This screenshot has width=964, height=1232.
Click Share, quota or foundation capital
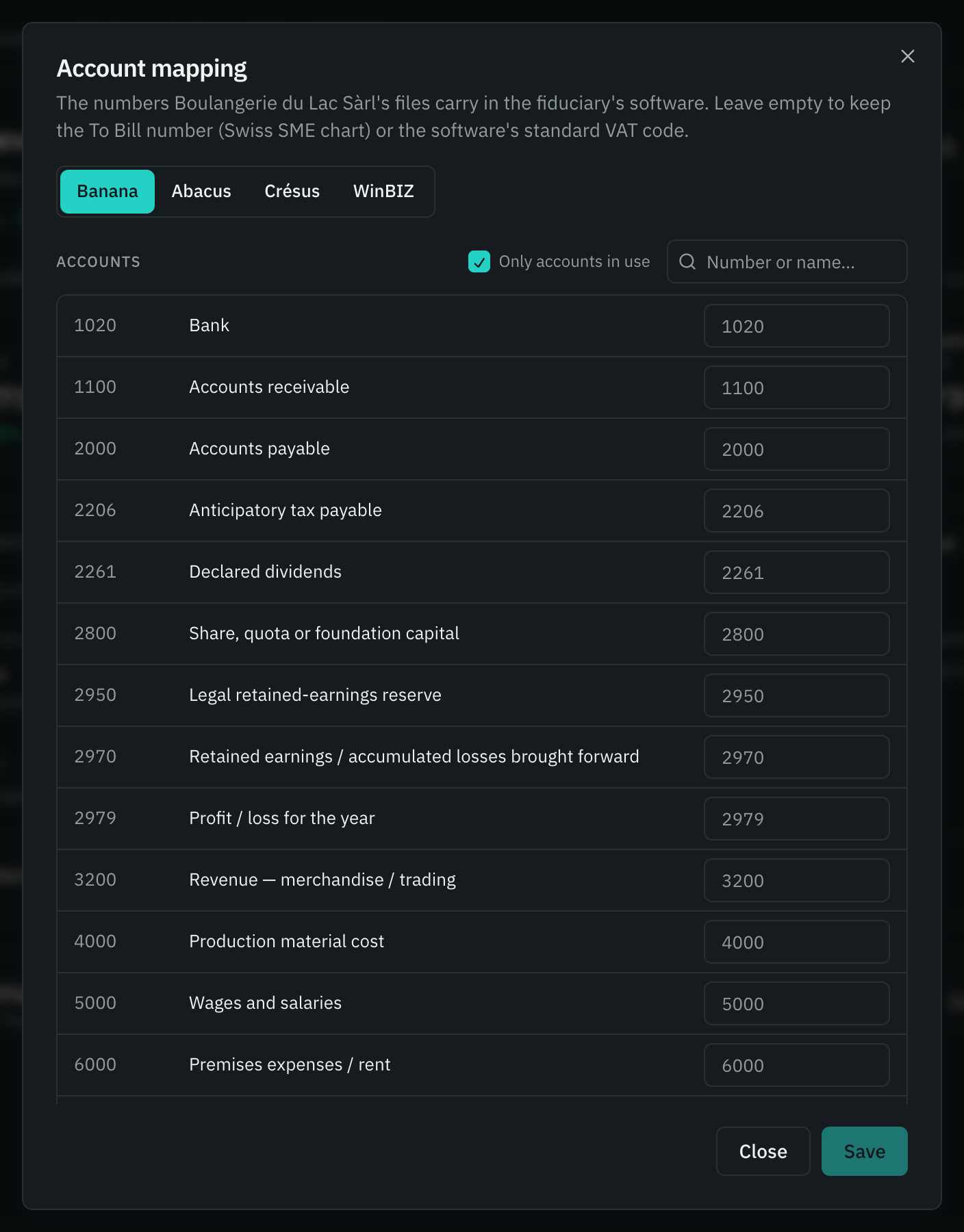pos(324,633)
